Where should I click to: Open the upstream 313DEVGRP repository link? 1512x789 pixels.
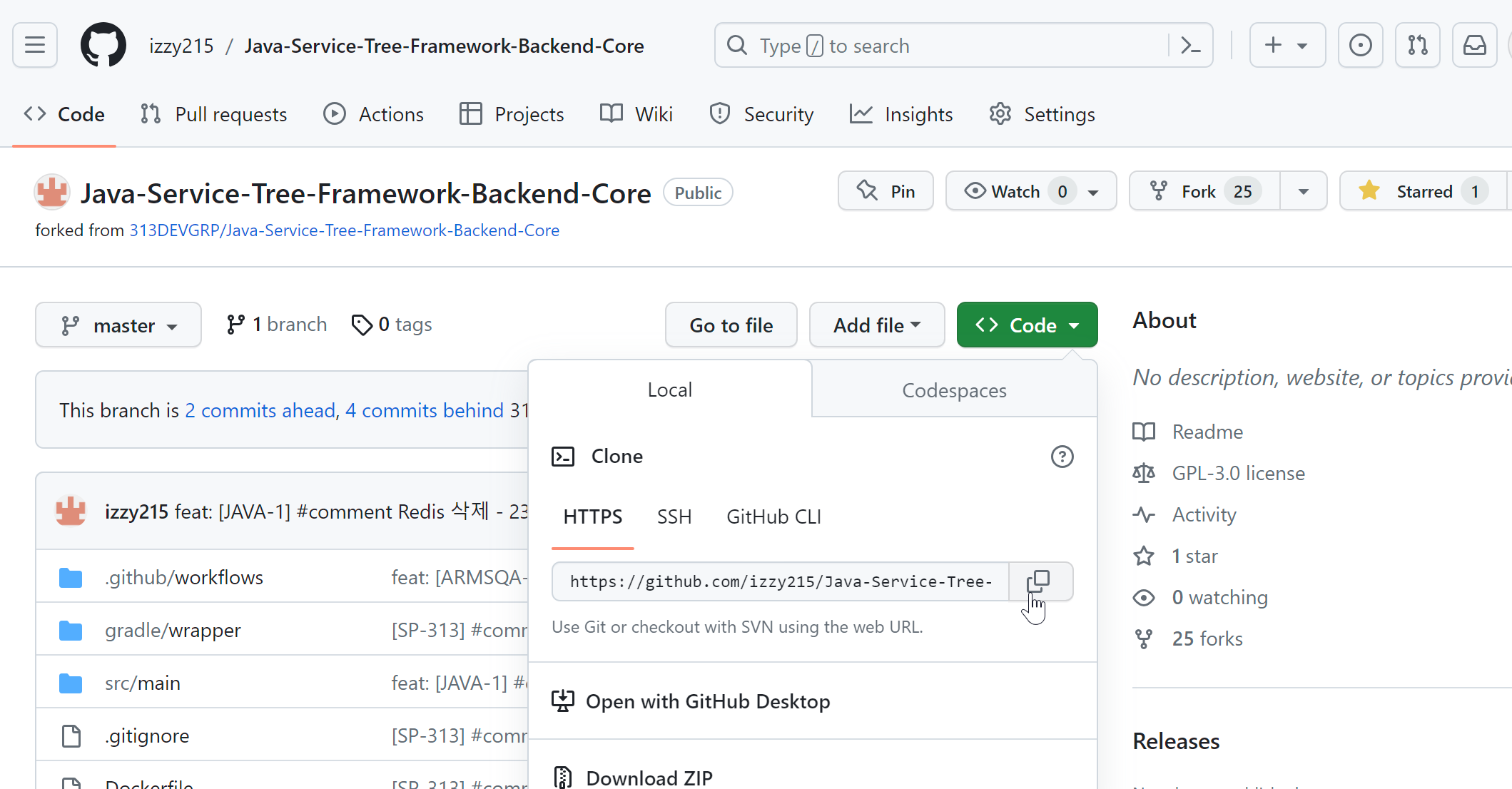[344, 230]
